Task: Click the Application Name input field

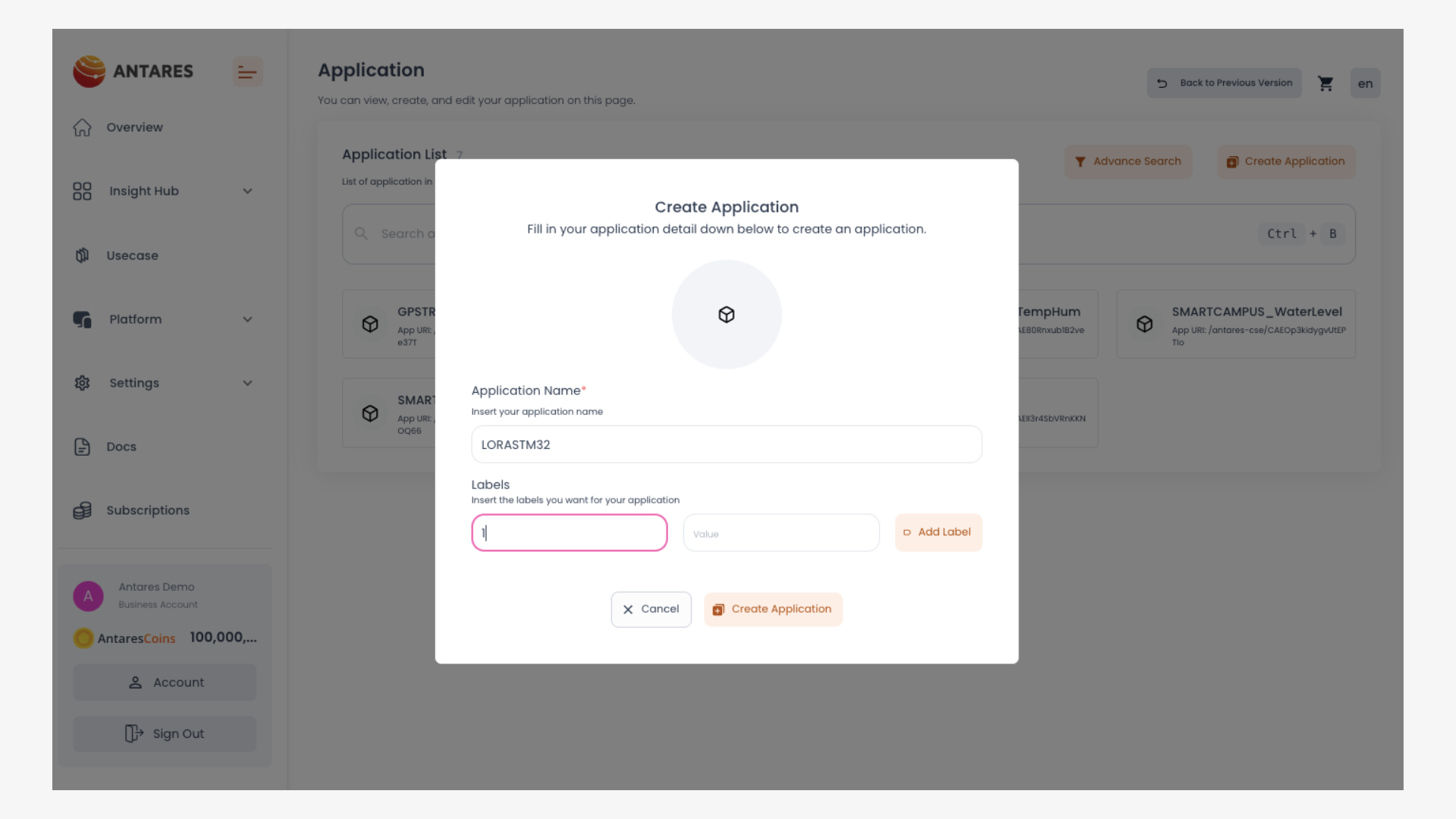Action: click(726, 444)
